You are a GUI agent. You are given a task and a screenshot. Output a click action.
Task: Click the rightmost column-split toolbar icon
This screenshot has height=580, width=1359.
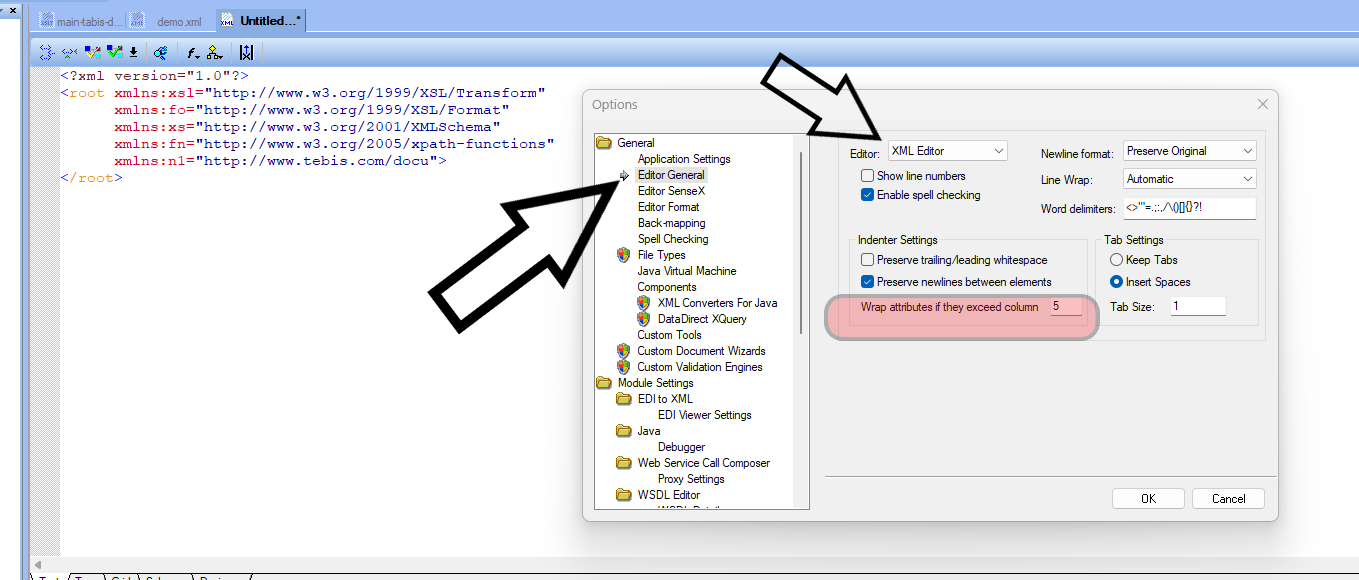click(x=246, y=53)
